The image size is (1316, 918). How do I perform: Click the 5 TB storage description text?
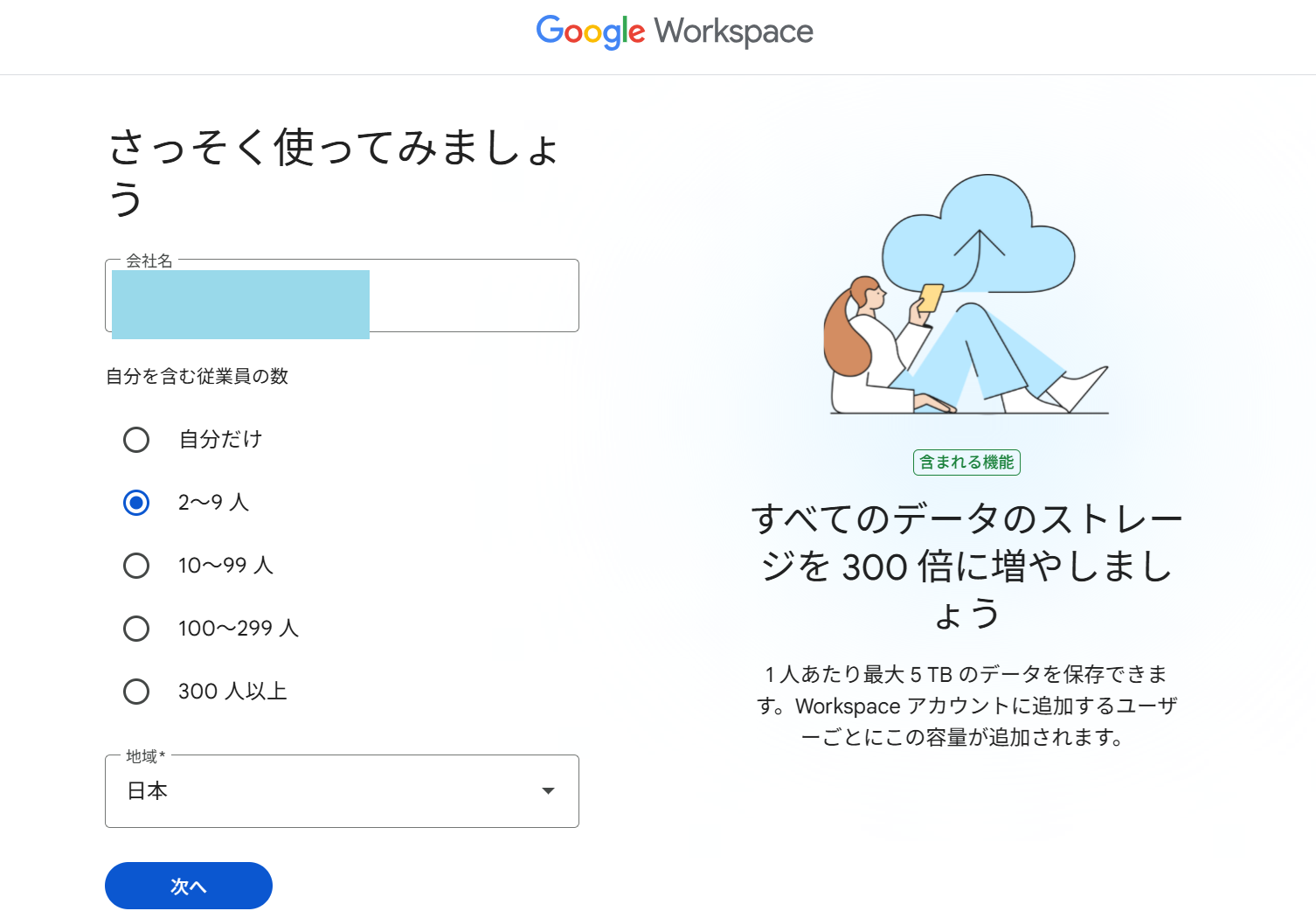tap(966, 706)
